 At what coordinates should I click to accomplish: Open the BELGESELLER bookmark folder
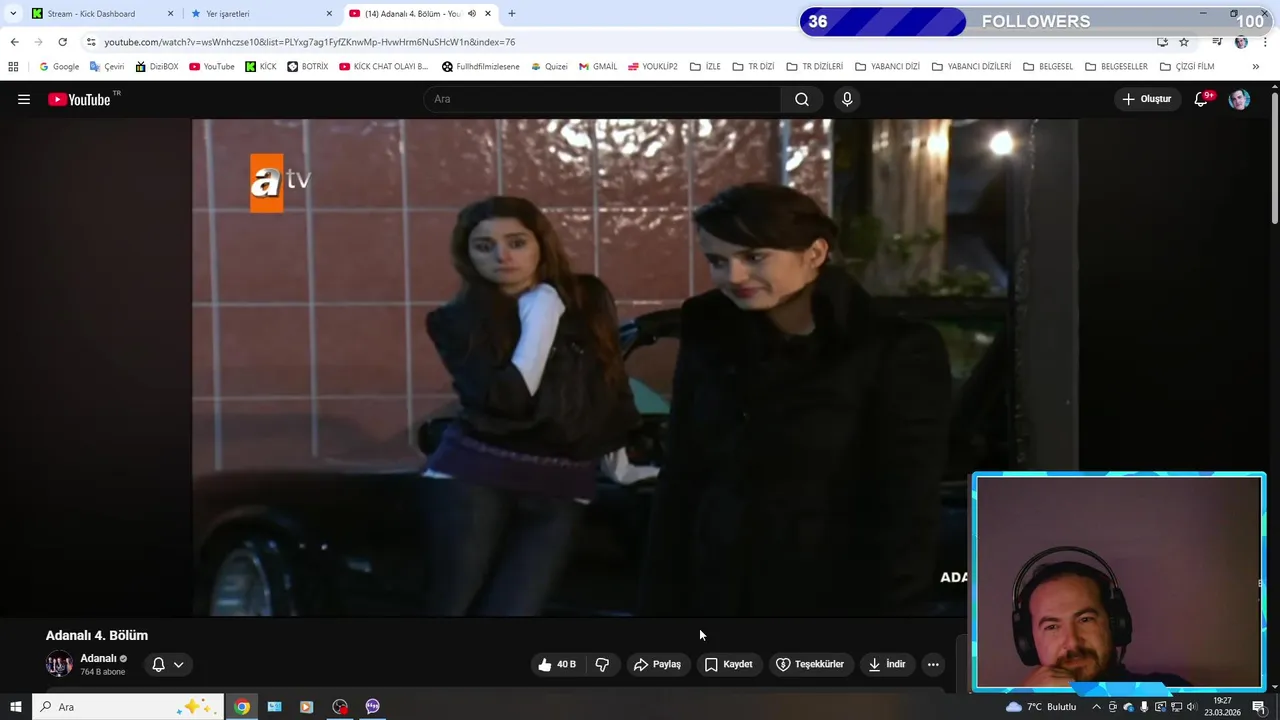(x=1116, y=67)
